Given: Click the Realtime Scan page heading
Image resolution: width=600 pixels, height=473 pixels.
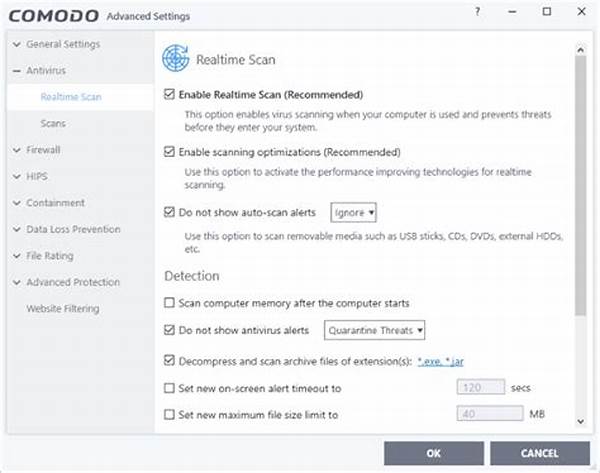Looking at the screenshot, I should click(x=236, y=60).
